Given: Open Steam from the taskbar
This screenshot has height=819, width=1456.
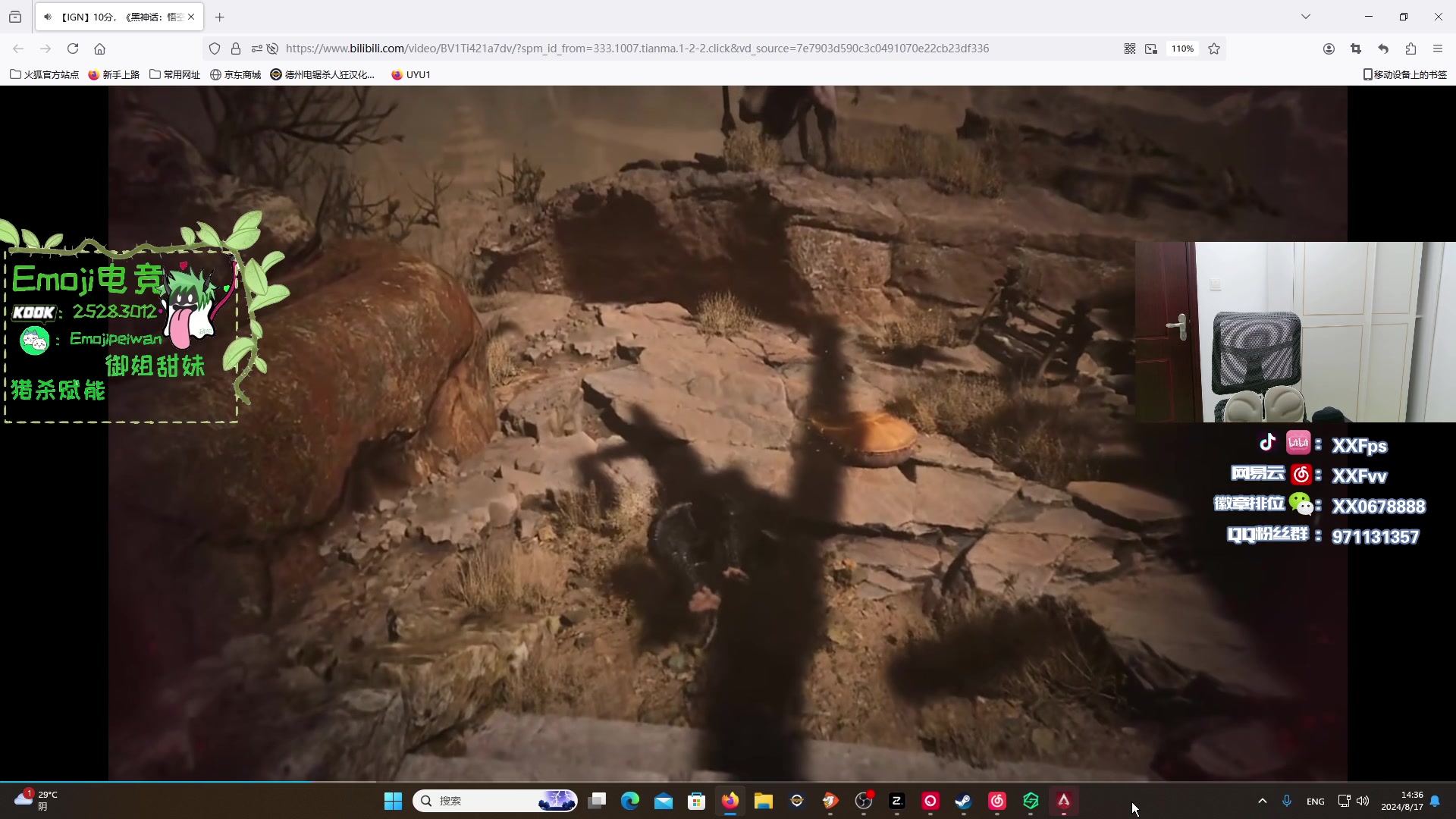Looking at the screenshot, I should coord(964,801).
